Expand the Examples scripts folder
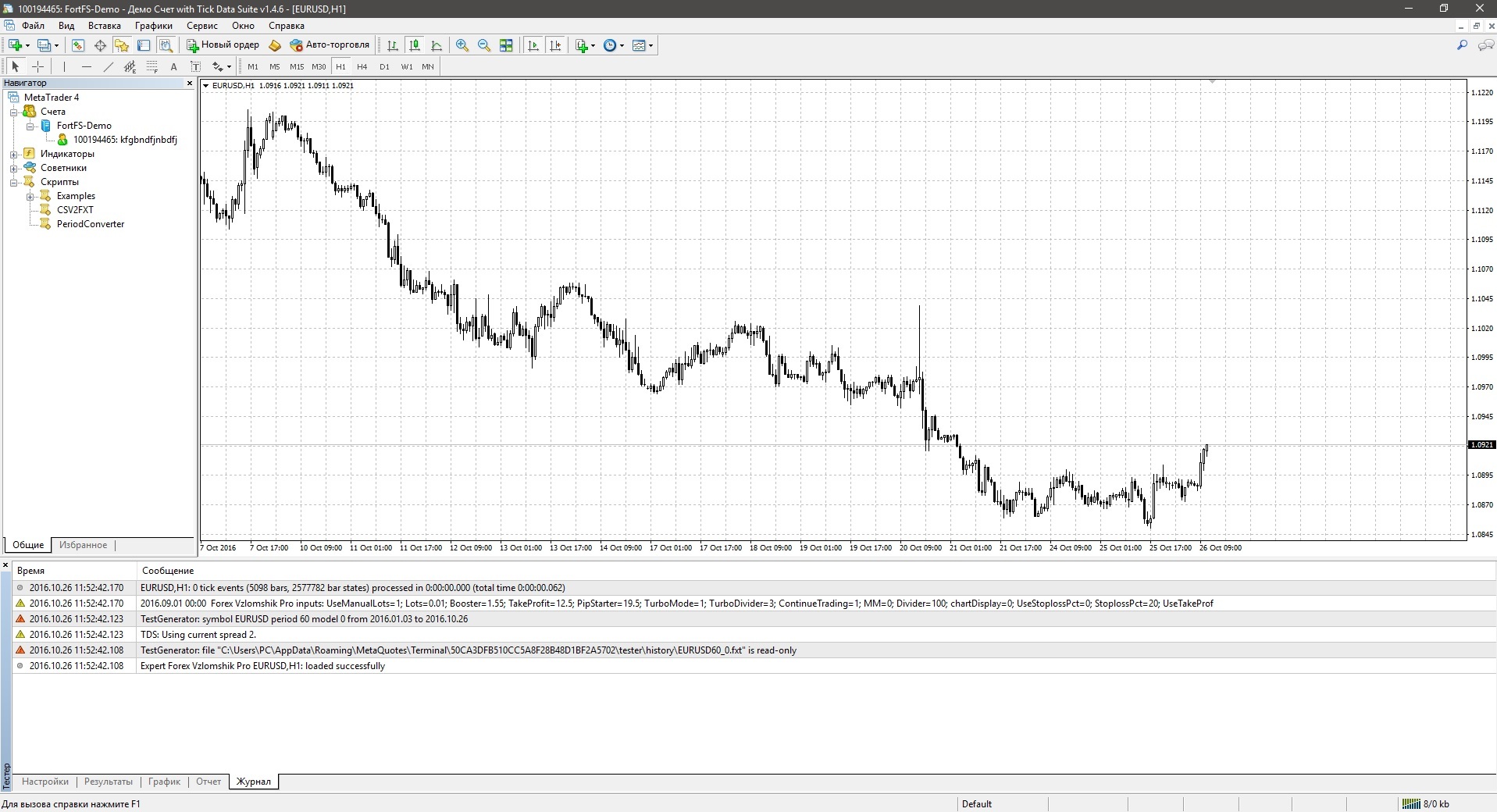The width and height of the screenshot is (1497, 812). pyautogui.click(x=30, y=196)
